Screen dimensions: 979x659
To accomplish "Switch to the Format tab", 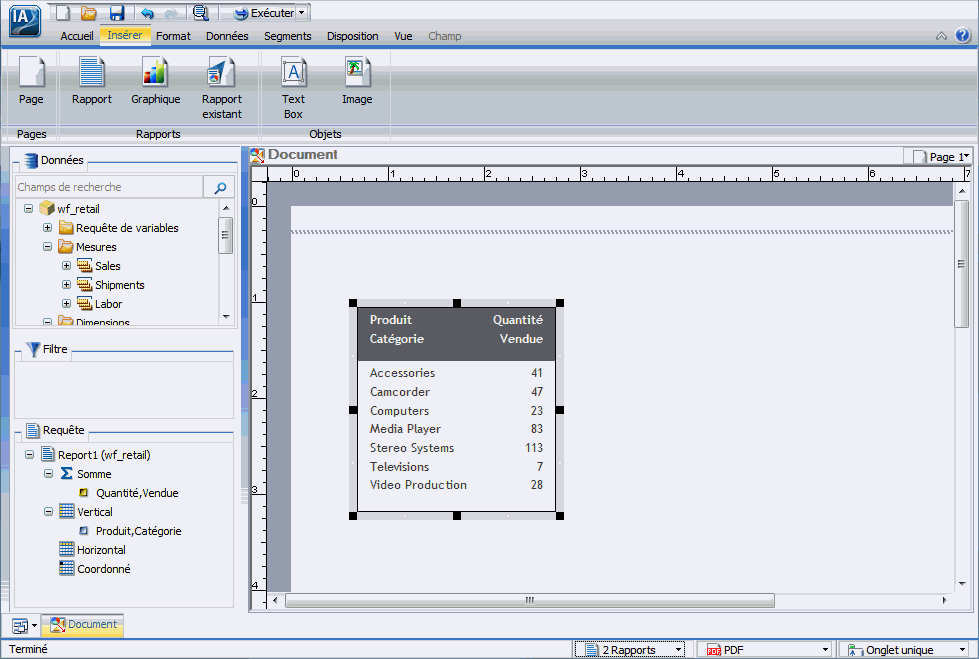I will pyautogui.click(x=173, y=36).
